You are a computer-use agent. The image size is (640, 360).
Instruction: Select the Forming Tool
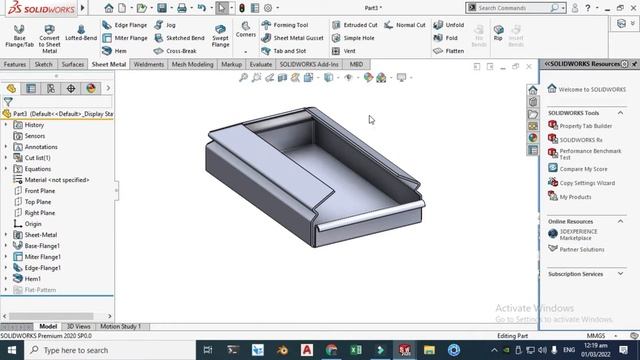284,25
